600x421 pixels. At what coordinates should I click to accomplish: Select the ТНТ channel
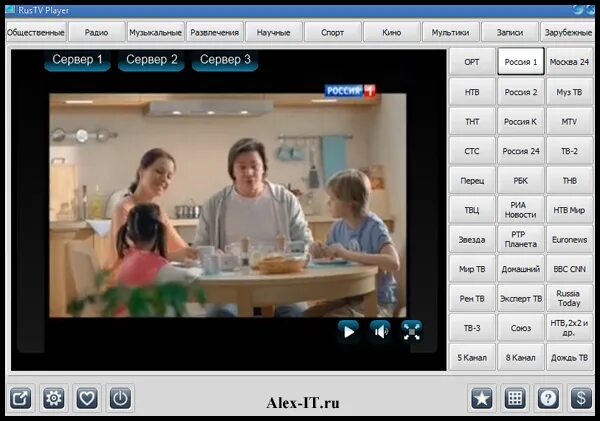click(472, 121)
